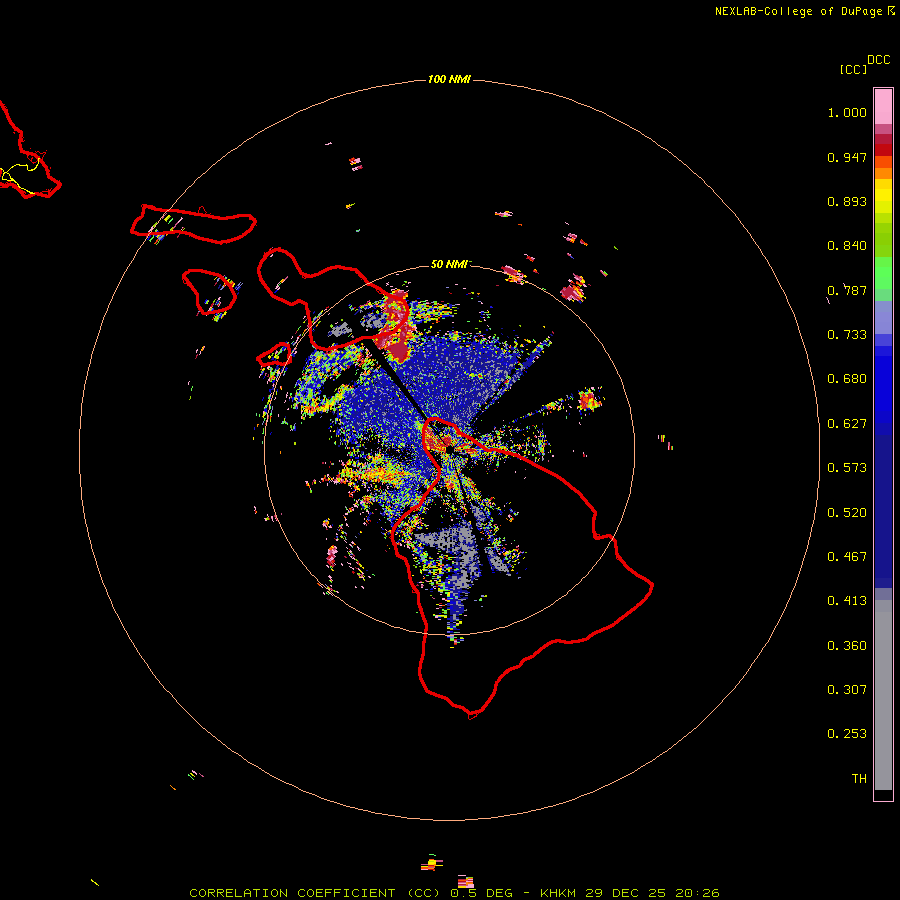This screenshot has height=900, width=900.
Task: Click the 0.5 DEG elevation text
Action: pos(481,893)
